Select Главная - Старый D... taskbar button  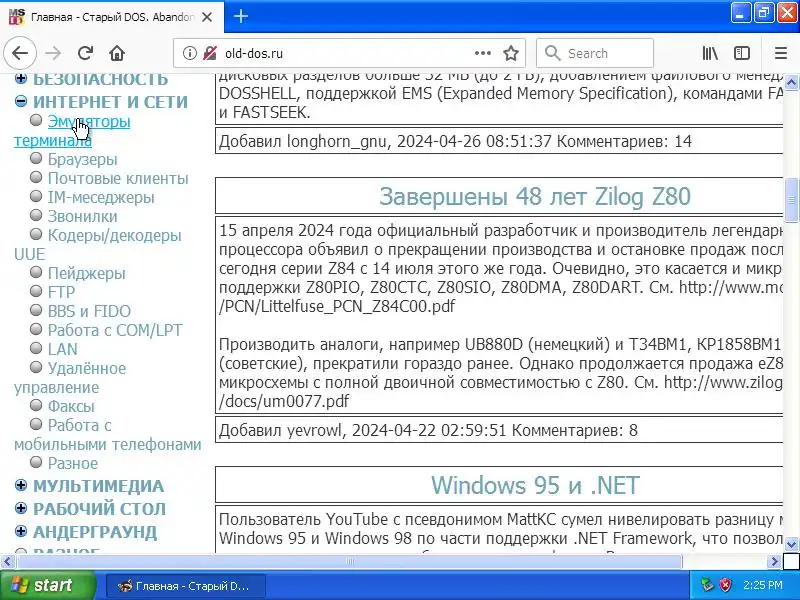tap(185, 586)
